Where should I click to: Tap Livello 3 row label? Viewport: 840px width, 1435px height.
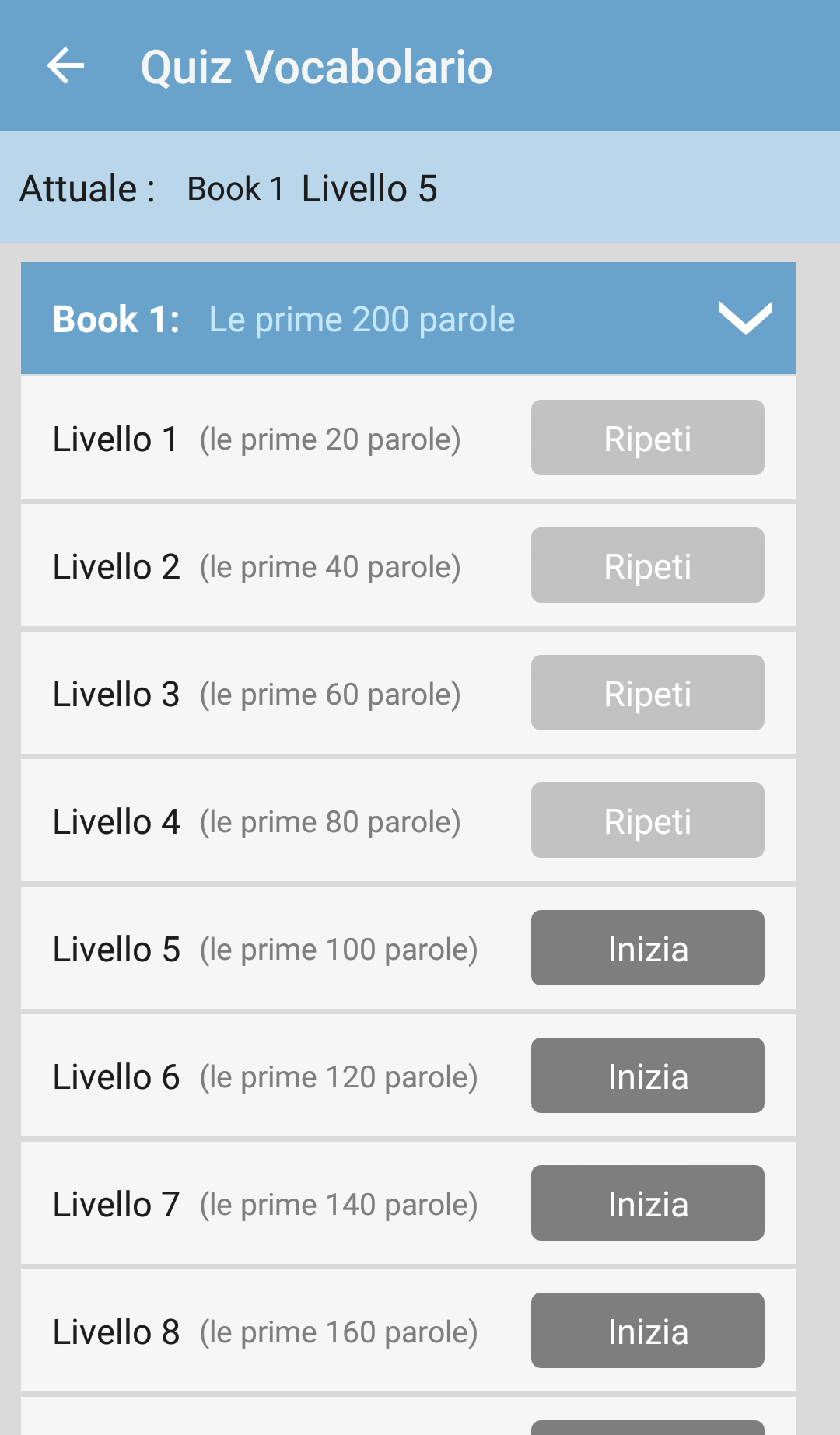tap(116, 695)
